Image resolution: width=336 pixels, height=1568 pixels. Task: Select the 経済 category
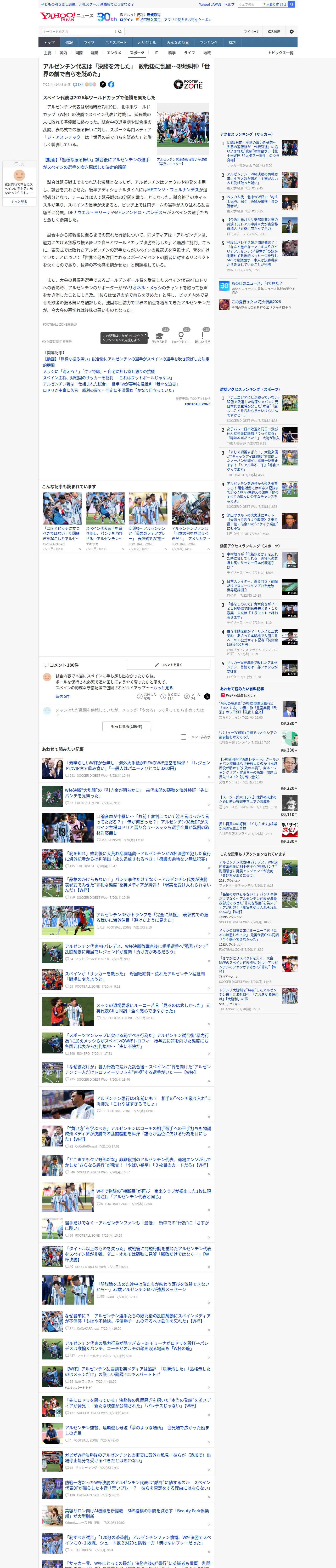coord(94,53)
